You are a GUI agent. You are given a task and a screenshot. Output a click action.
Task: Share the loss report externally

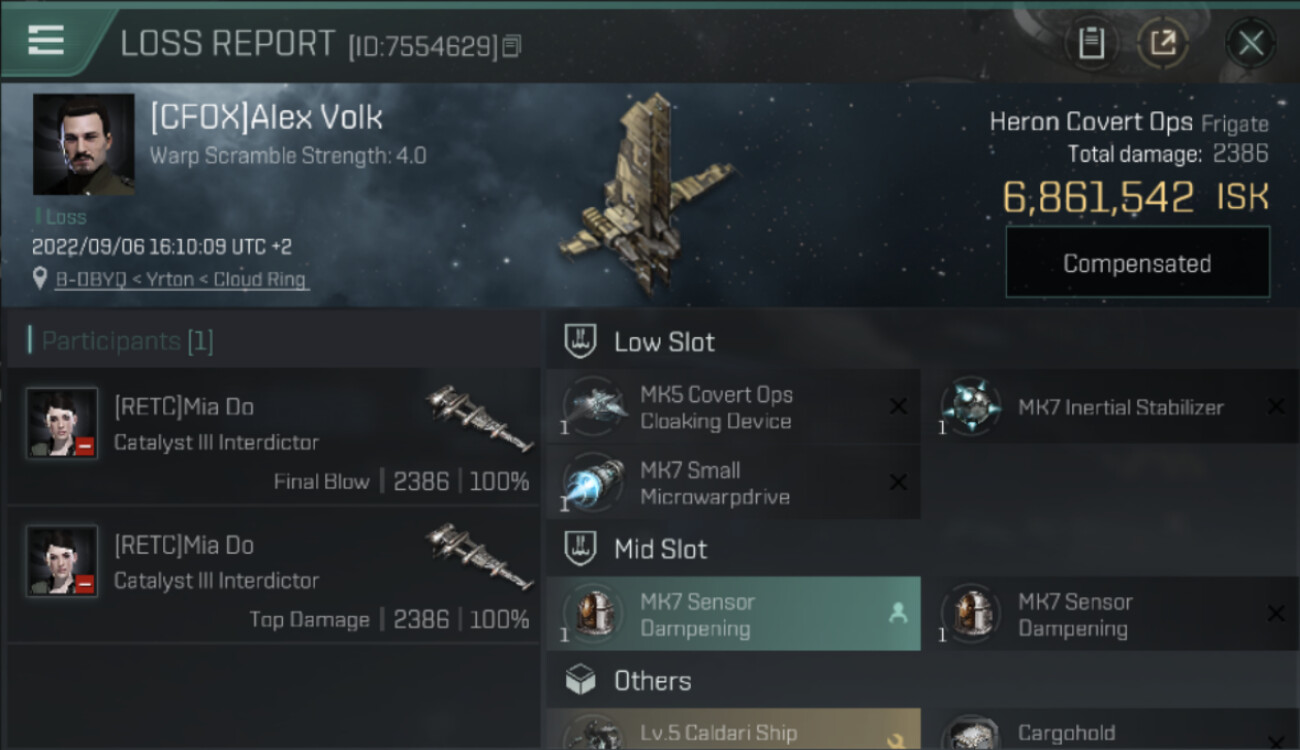coord(1162,43)
